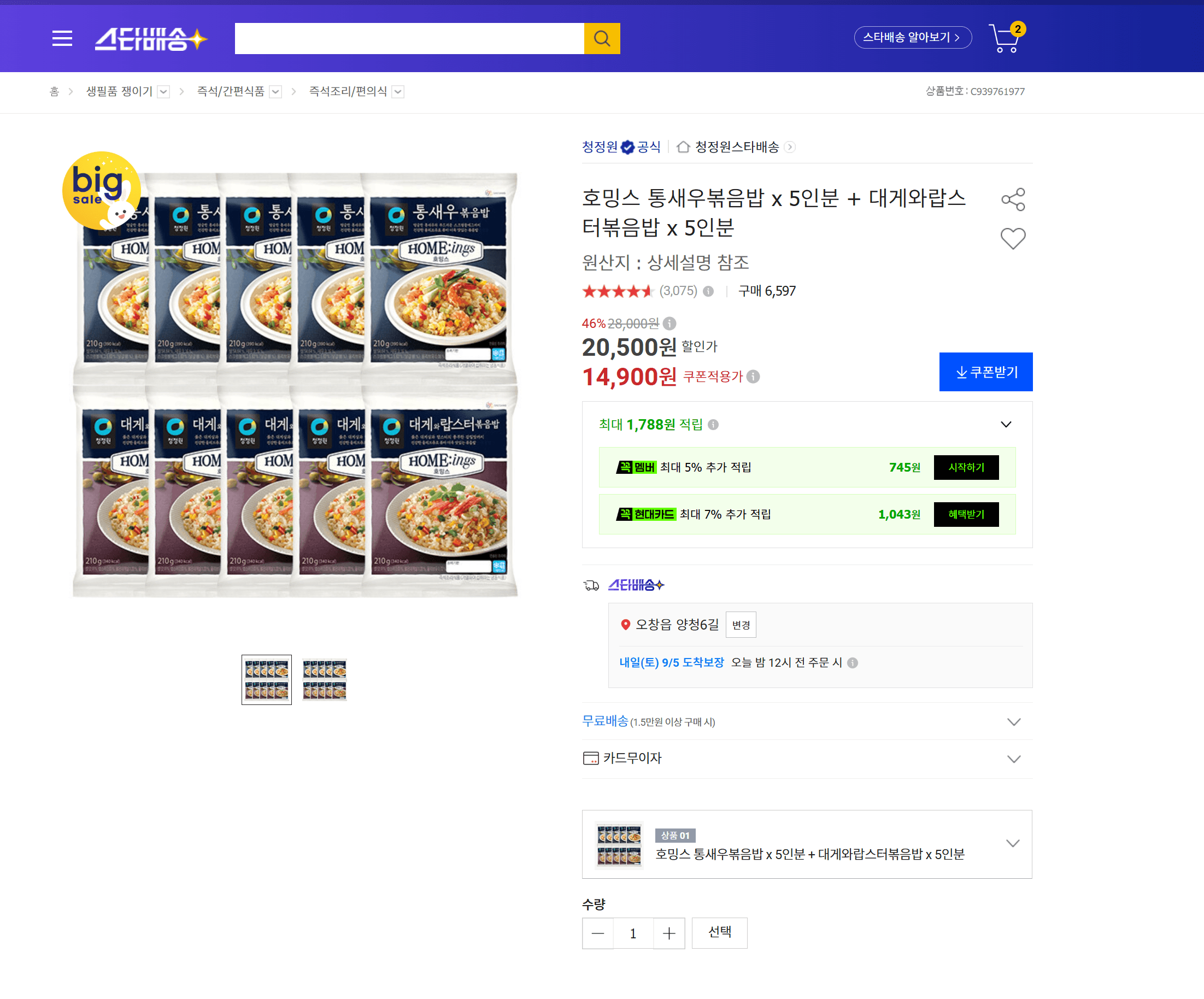This screenshot has height=999, width=1204.
Task: Click 내일(토) 9/5 도착보장 text
Action: point(671,663)
